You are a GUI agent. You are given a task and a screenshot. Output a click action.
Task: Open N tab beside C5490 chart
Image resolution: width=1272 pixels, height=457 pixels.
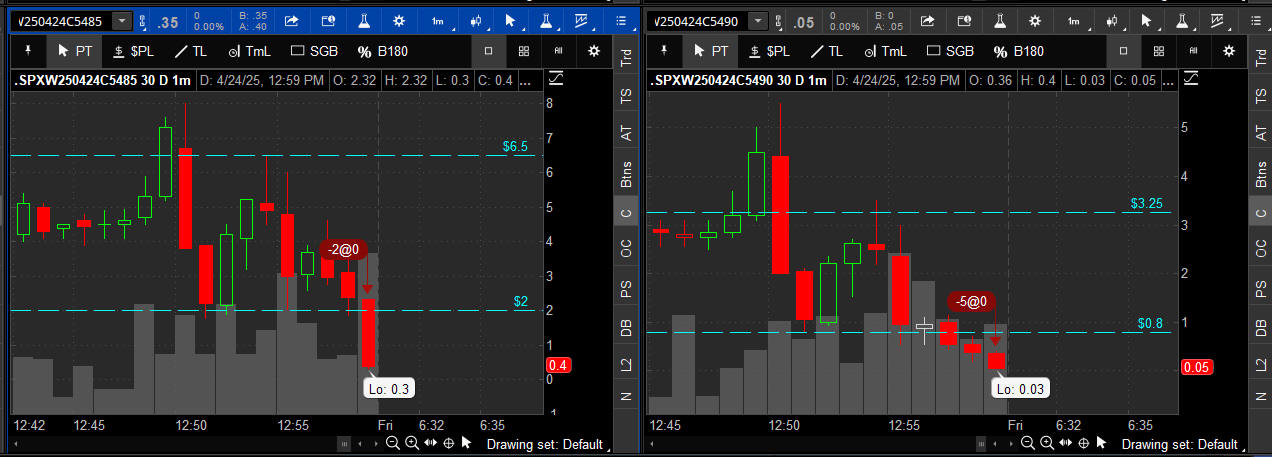[1260, 397]
